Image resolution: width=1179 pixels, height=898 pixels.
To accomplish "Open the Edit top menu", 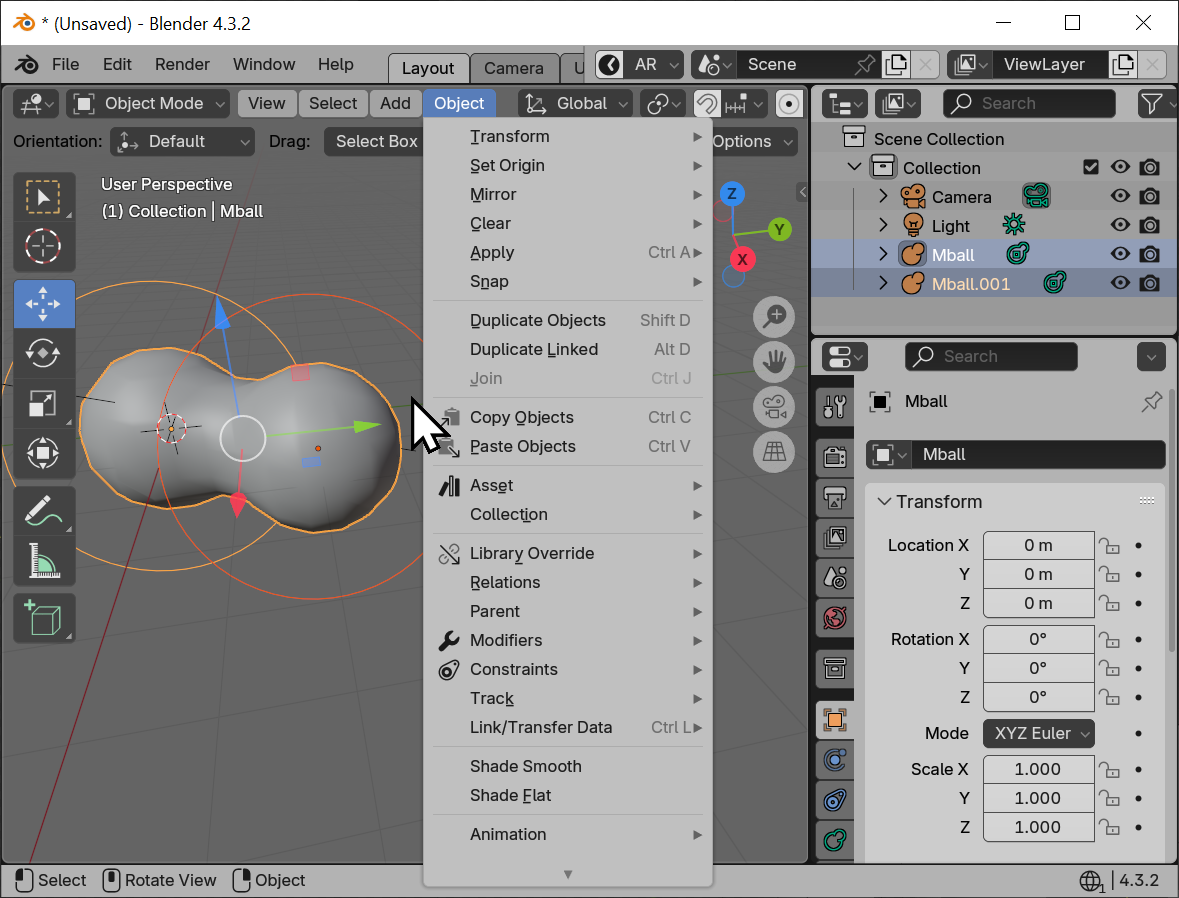I will 117,65.
